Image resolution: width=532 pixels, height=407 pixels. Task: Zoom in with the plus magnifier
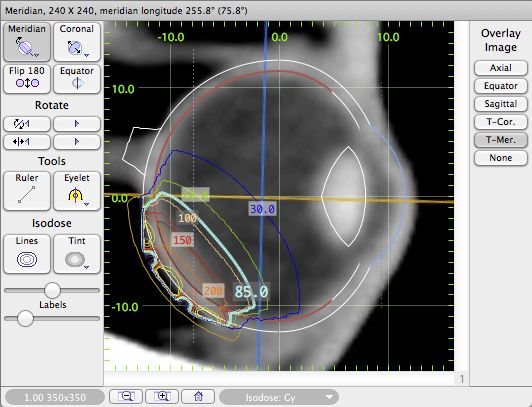(x=162, y=396)
